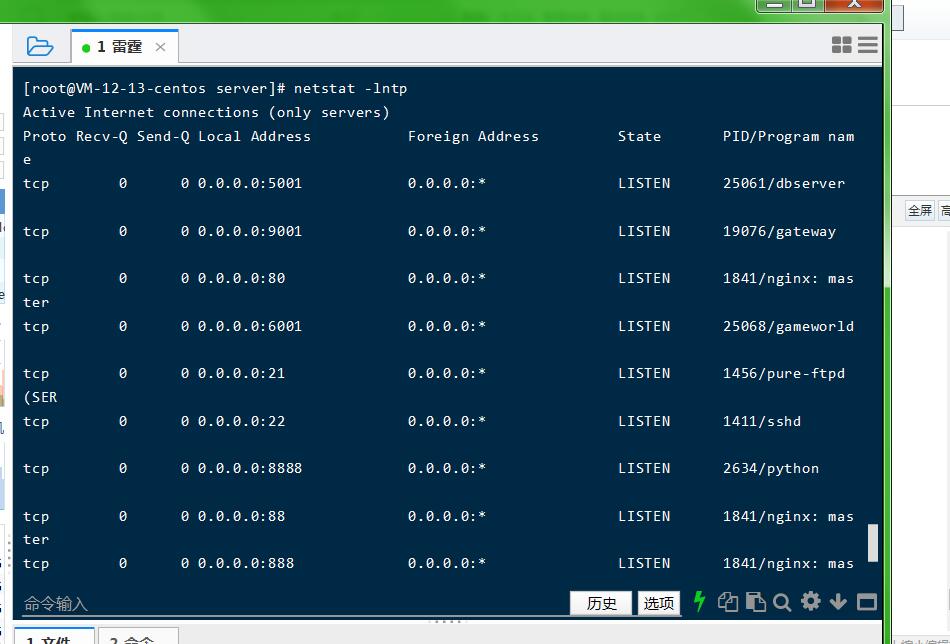
Task: Switch to the "2 命令" bottom tab
Action: coord(133,637)
